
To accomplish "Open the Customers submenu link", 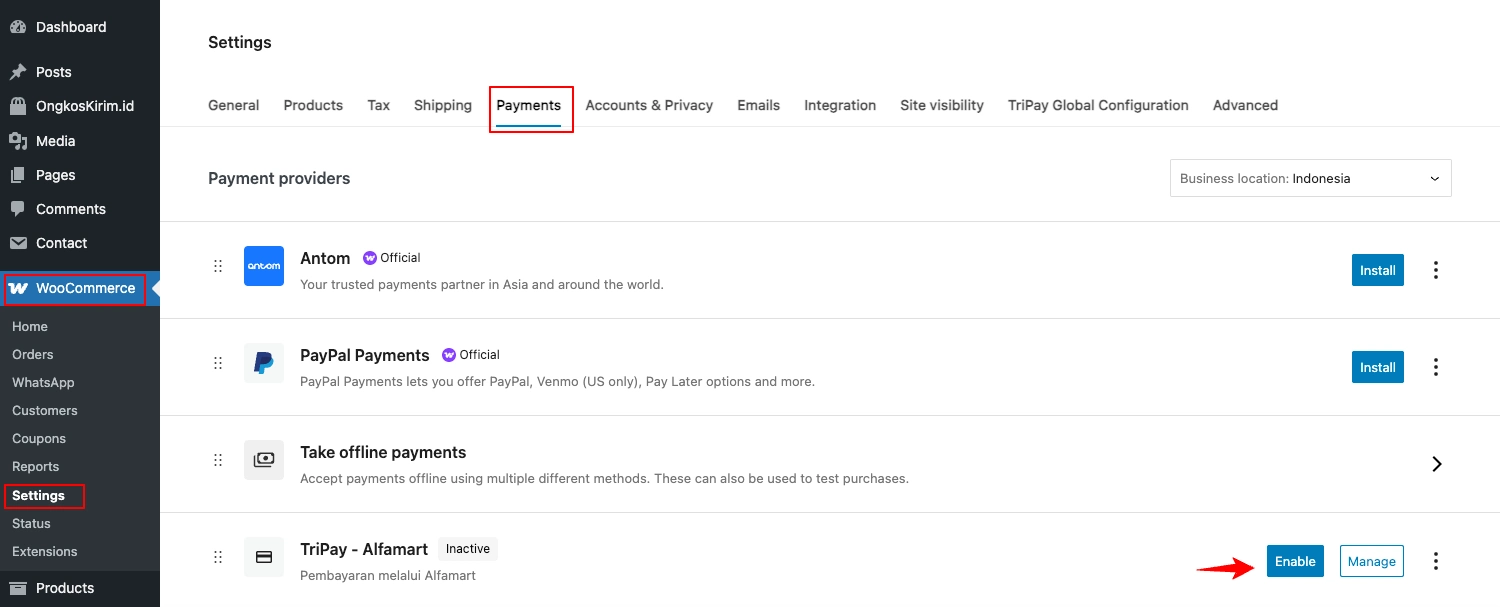I will [x=45, y=410].
